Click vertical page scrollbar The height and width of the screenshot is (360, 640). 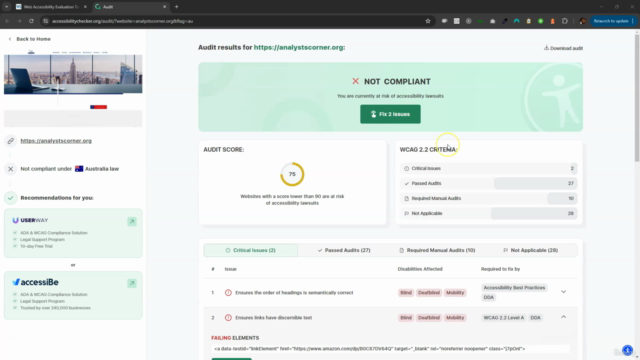tap(637, 98)
